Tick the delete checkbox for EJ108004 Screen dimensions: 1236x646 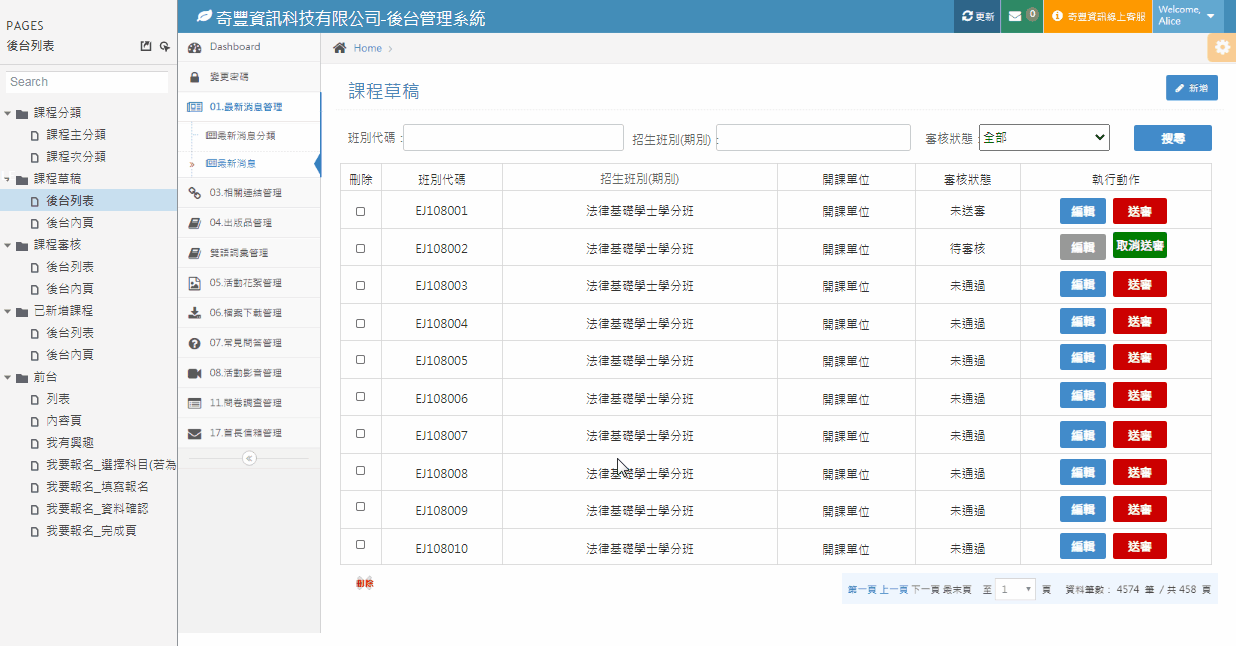(x=361, y=322)
